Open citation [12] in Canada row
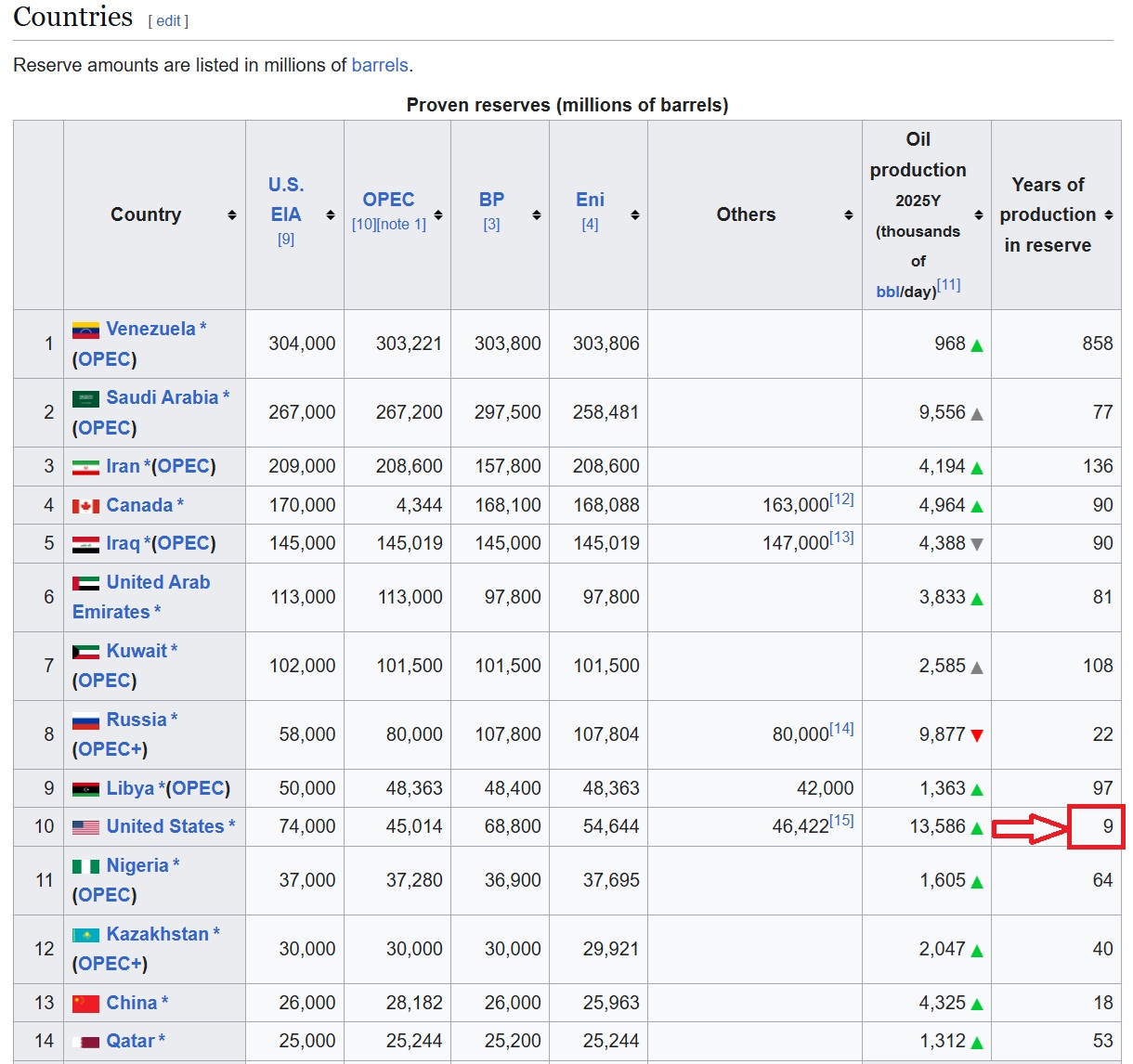 coord(841,499)
